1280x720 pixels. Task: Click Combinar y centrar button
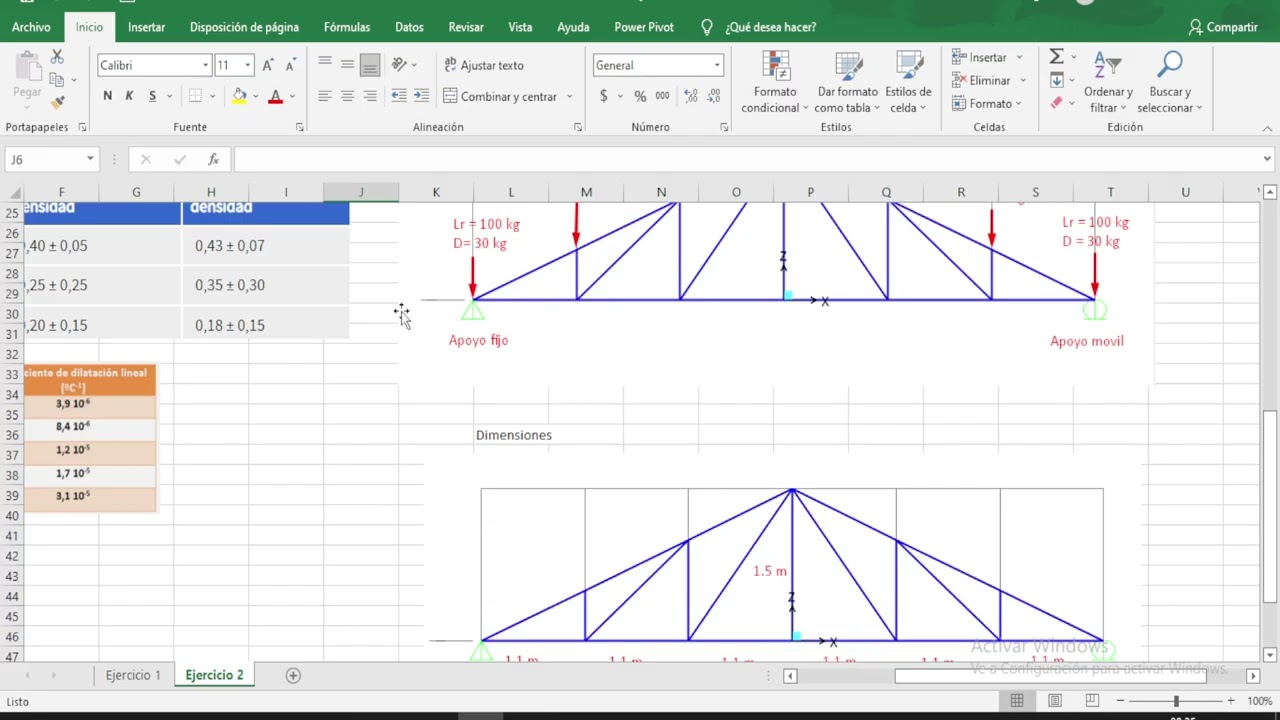click(x=499, y=96)
